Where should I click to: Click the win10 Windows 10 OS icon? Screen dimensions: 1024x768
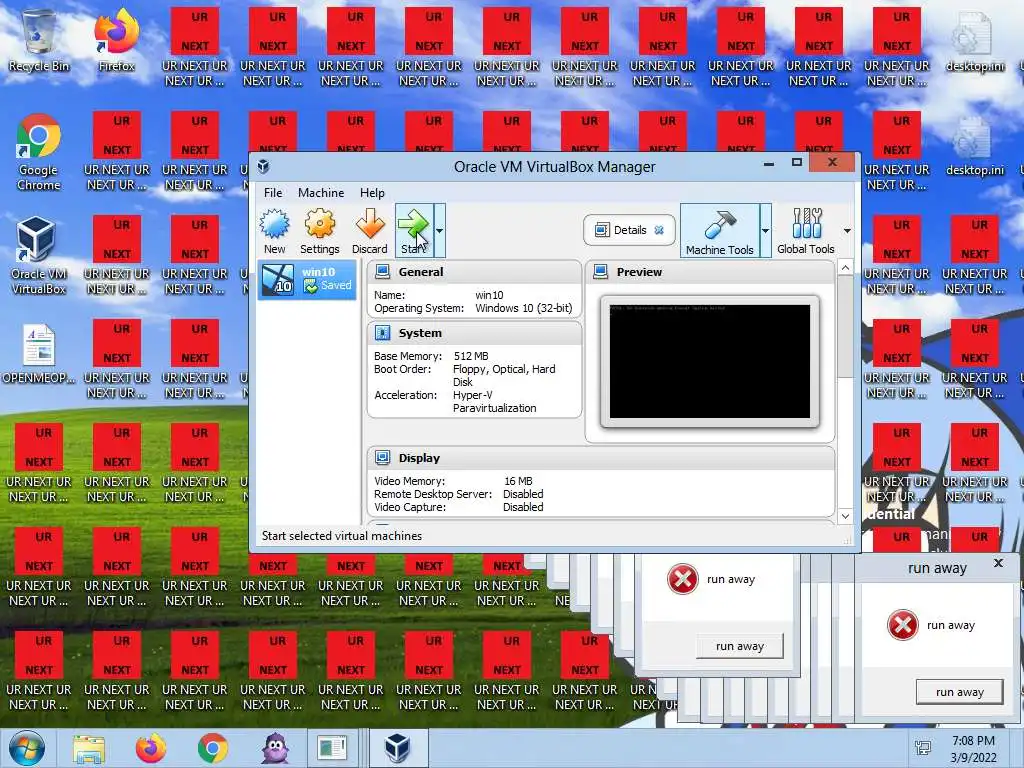tap(278, 280)
